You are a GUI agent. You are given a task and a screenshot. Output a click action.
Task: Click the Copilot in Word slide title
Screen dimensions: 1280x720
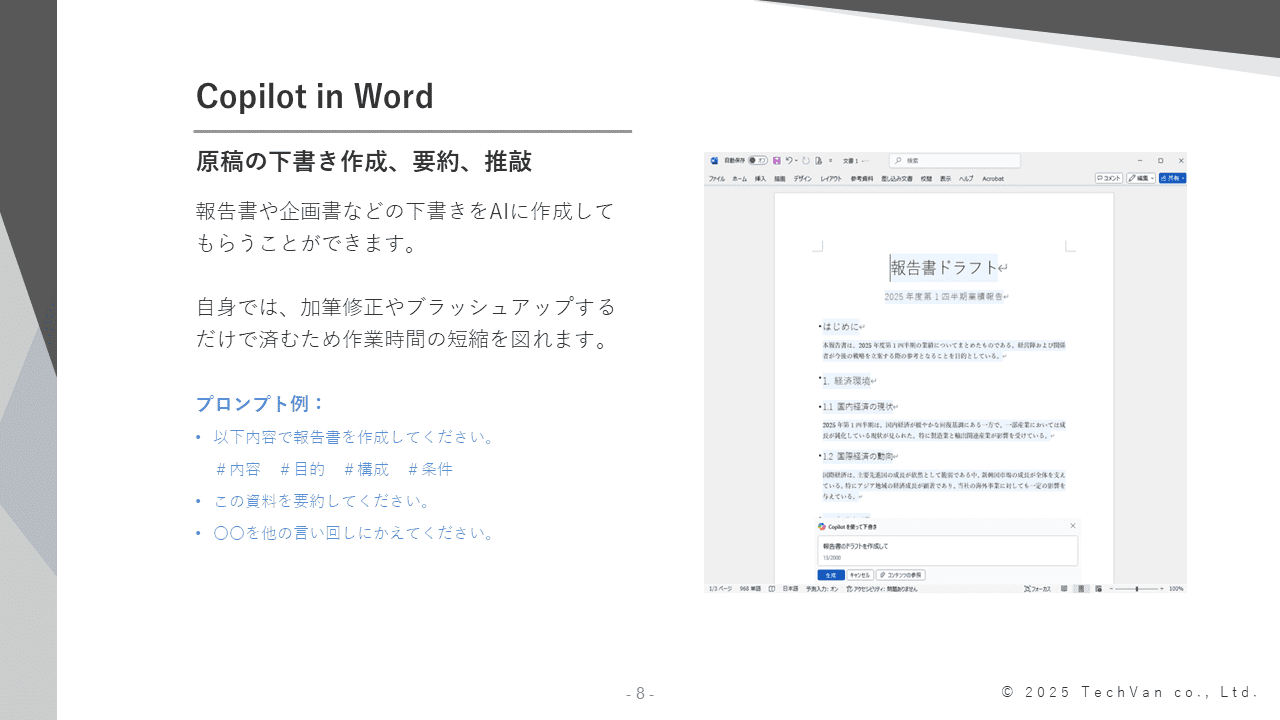pyautogui.click(x=315, y=96)
